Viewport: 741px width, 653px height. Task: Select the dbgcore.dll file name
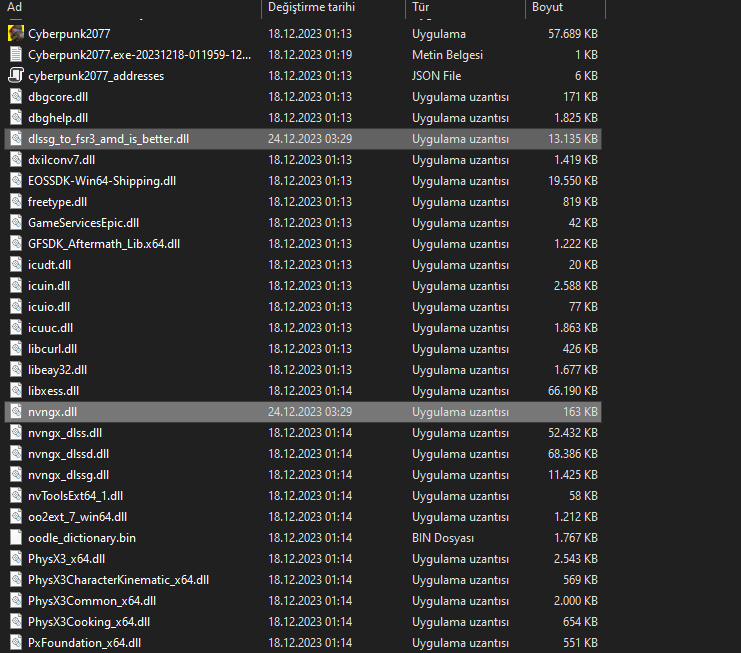click(x=58, y=97)
